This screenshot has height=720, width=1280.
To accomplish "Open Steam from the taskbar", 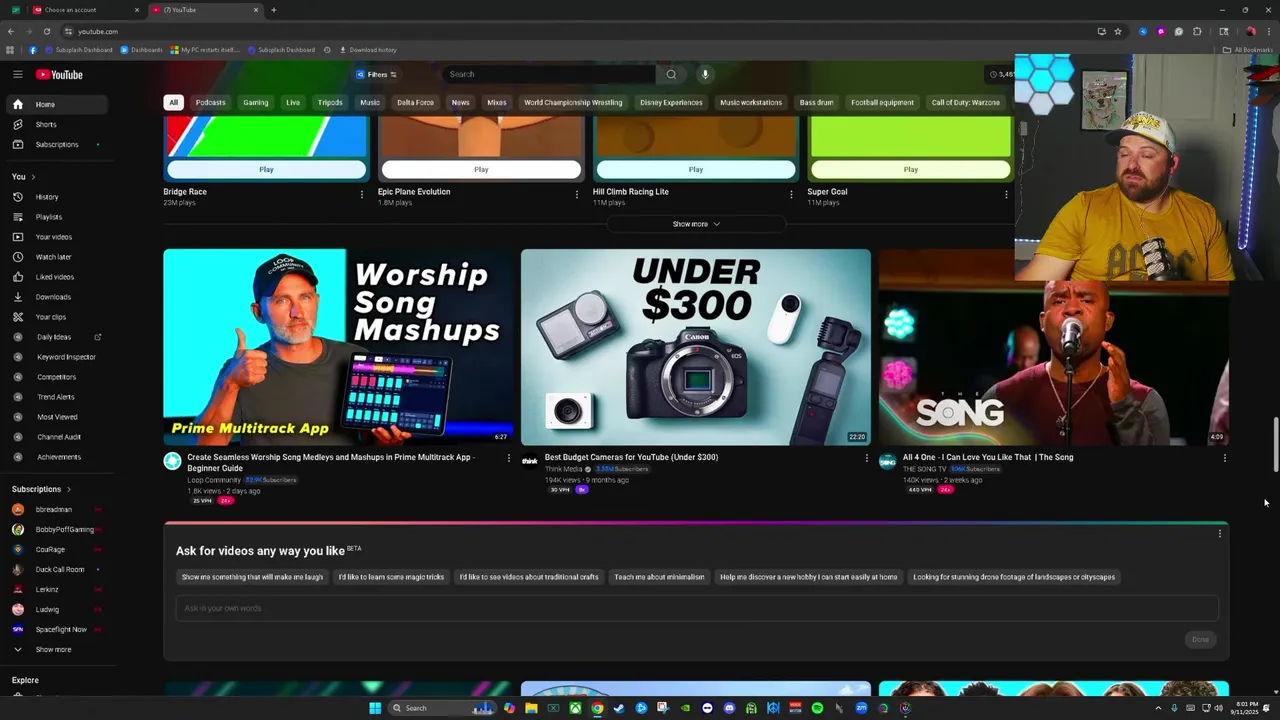I will [619, 708].
